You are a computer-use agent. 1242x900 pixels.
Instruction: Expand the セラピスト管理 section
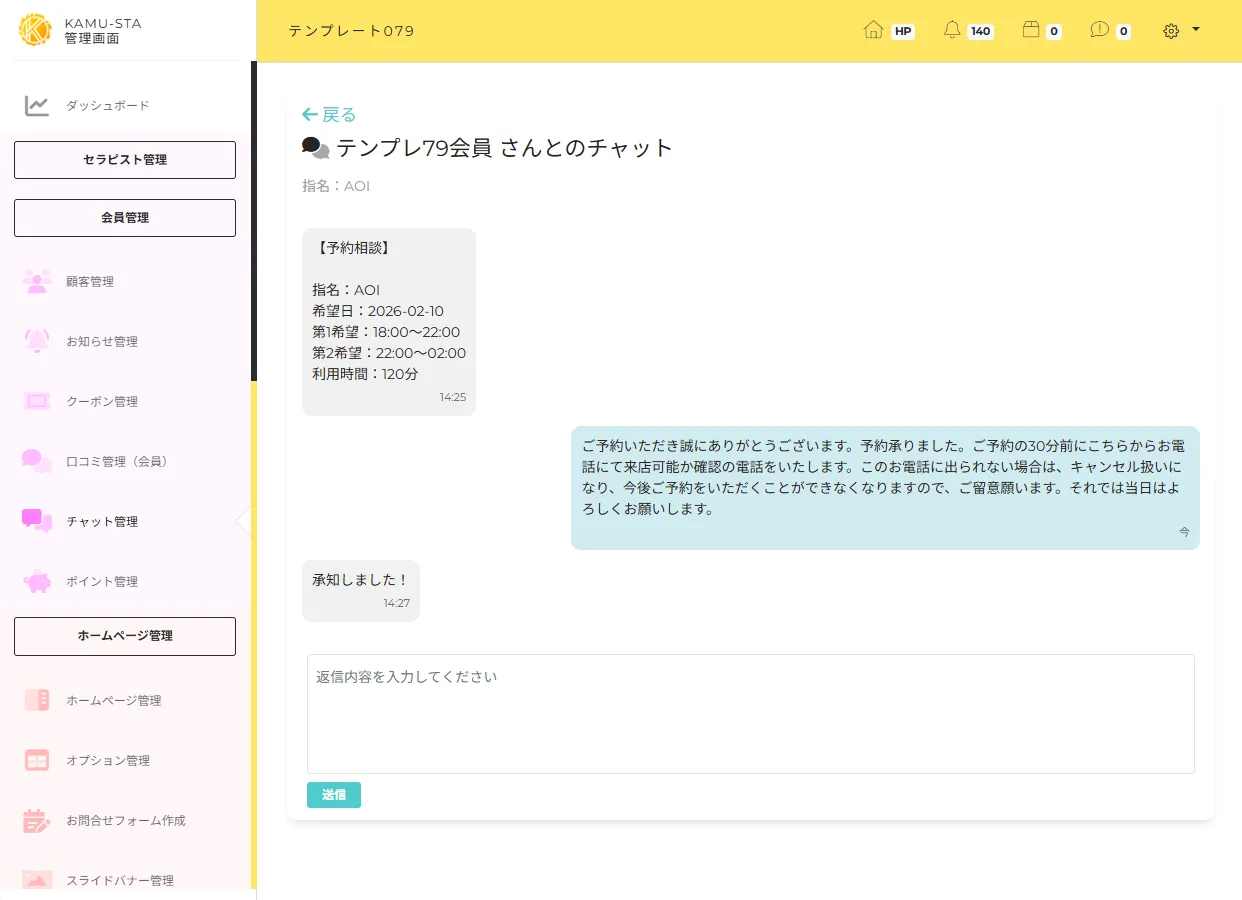[125, 160]
